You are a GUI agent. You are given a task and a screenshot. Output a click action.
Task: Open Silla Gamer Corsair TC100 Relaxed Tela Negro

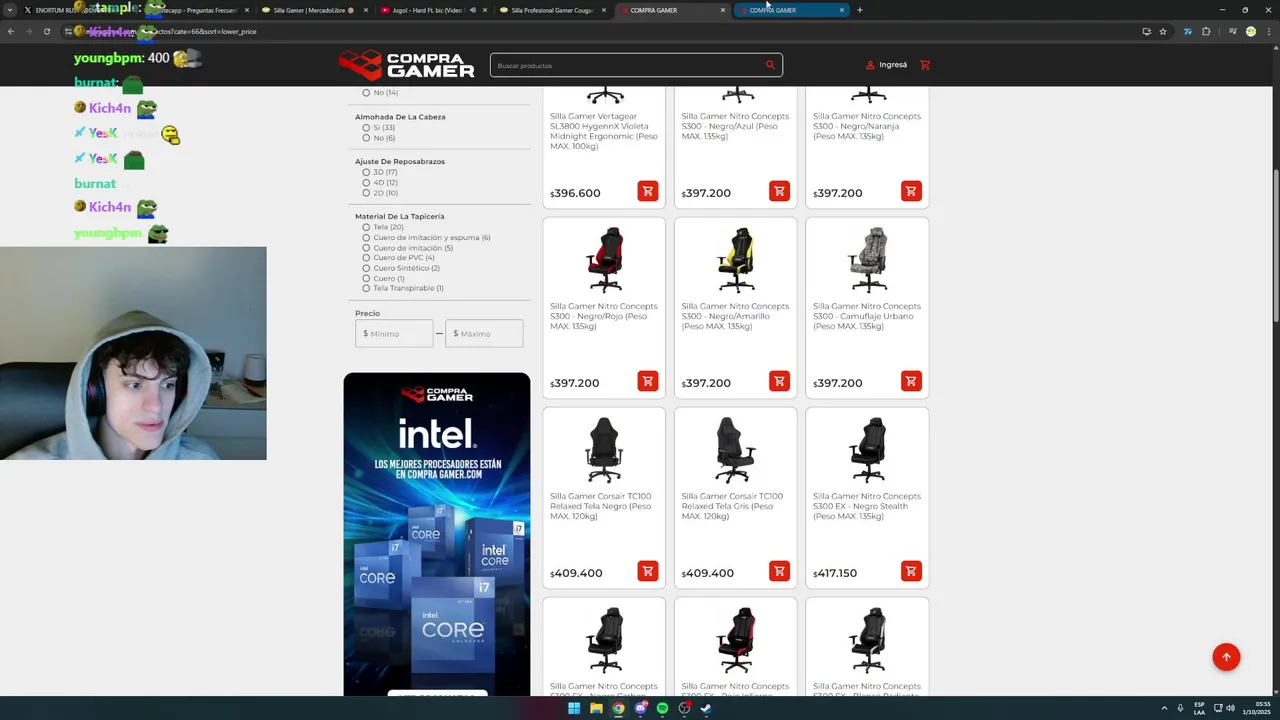[x=600, y=506]
